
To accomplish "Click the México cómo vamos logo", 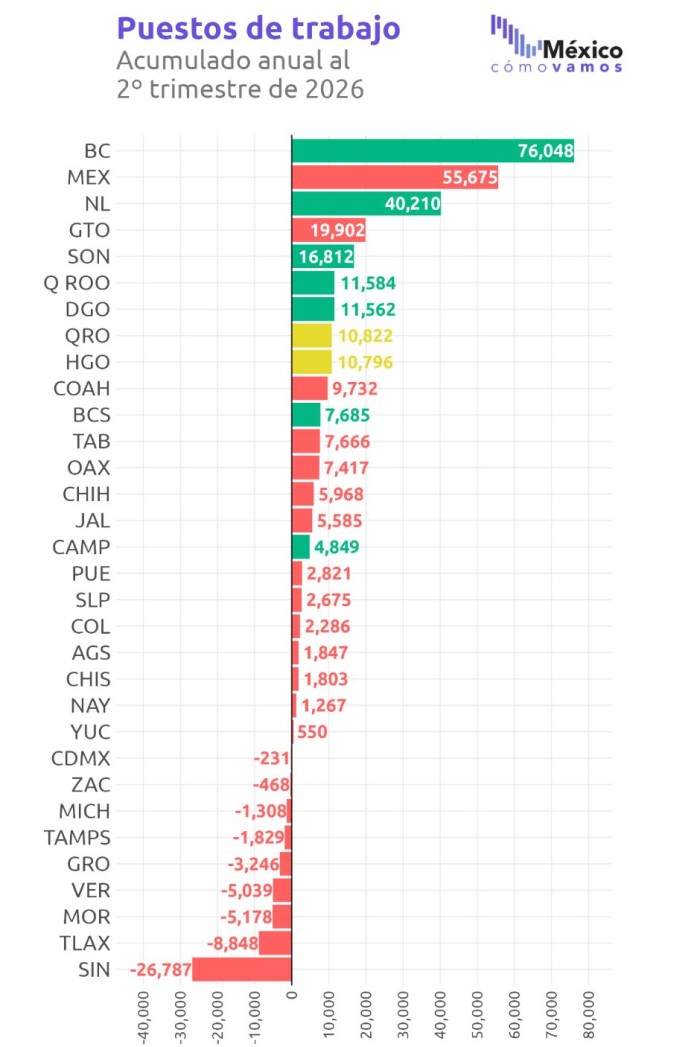I will [556, 44].
